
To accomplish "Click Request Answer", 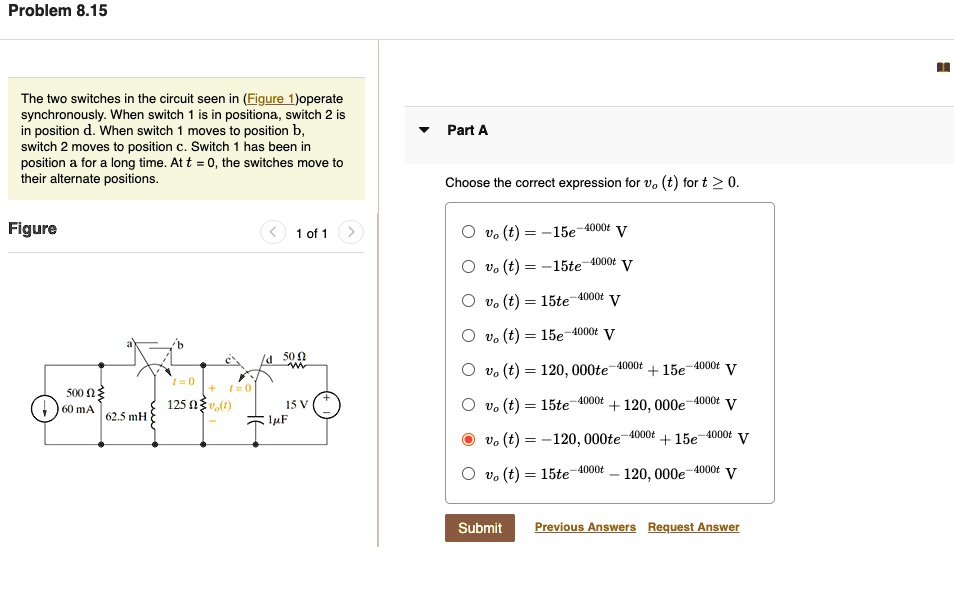I will point(693,527).
